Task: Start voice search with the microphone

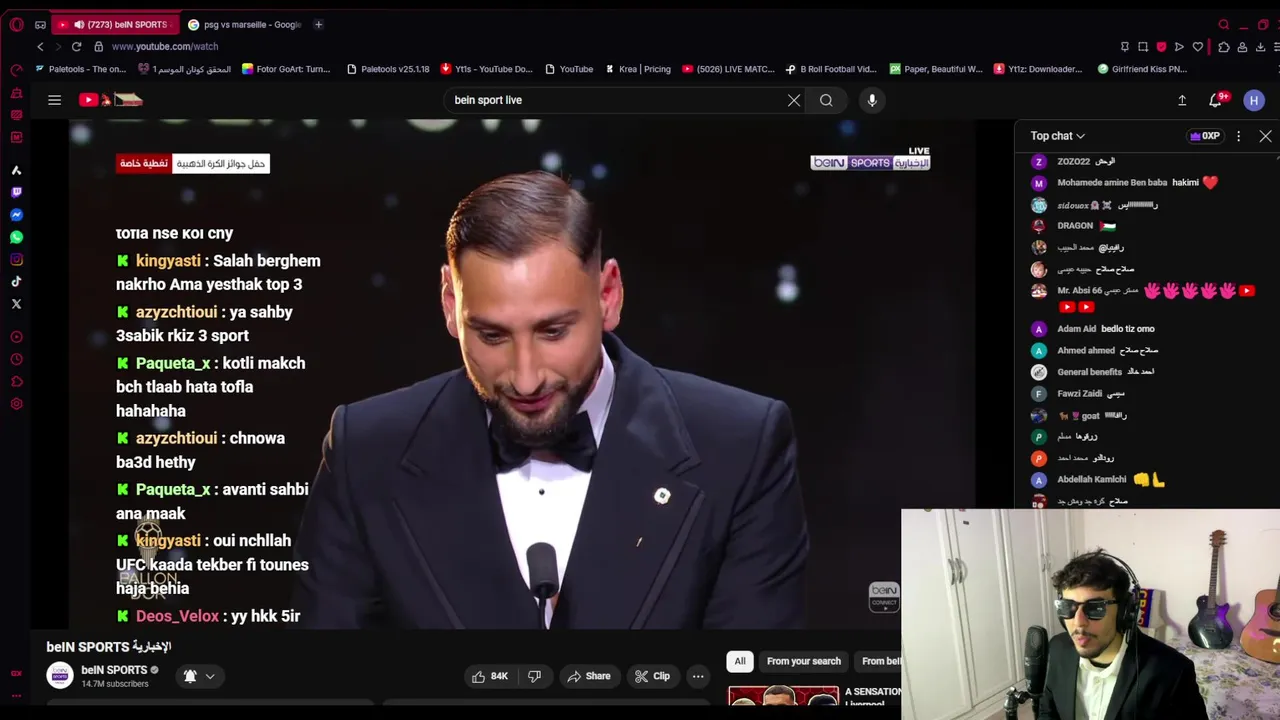Action: click(x=872, y=100)
